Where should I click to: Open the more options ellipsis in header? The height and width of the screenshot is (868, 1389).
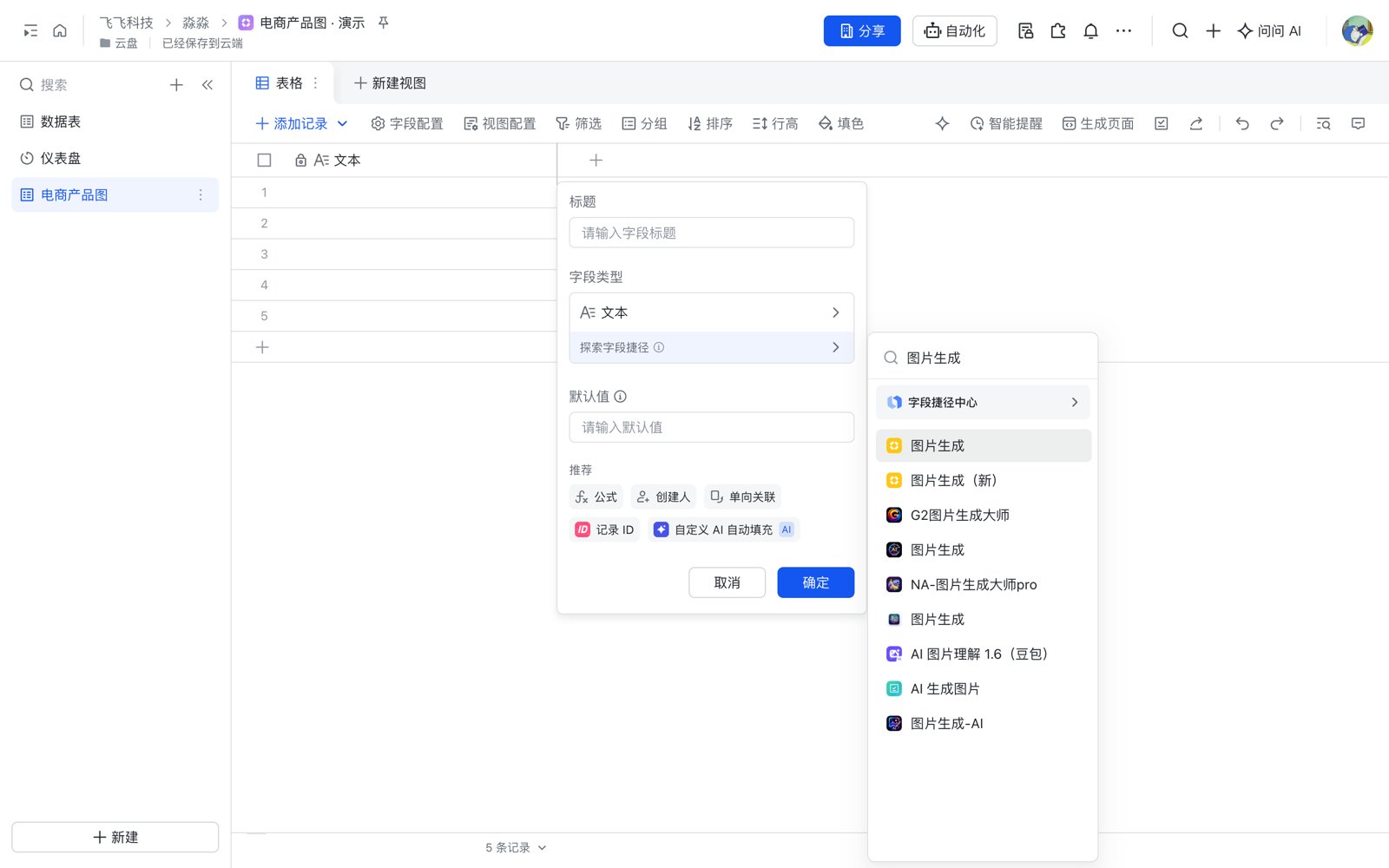click(x=1123, y=31)
